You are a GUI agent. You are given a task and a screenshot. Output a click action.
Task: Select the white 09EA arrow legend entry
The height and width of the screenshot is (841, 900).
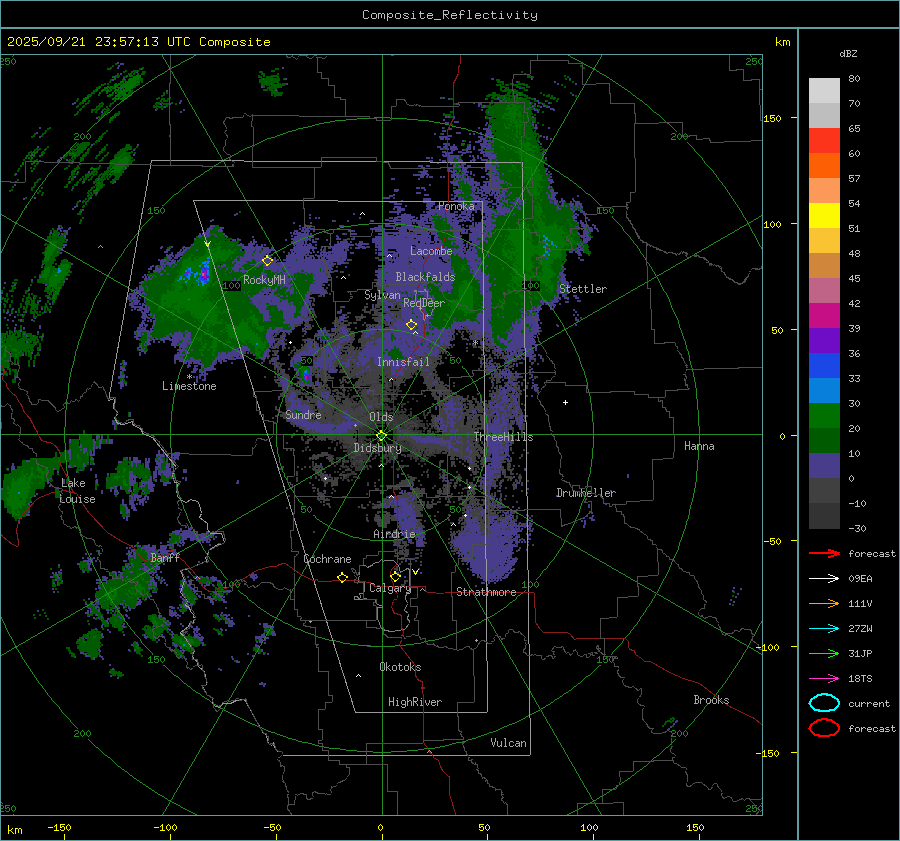(824, 578)
